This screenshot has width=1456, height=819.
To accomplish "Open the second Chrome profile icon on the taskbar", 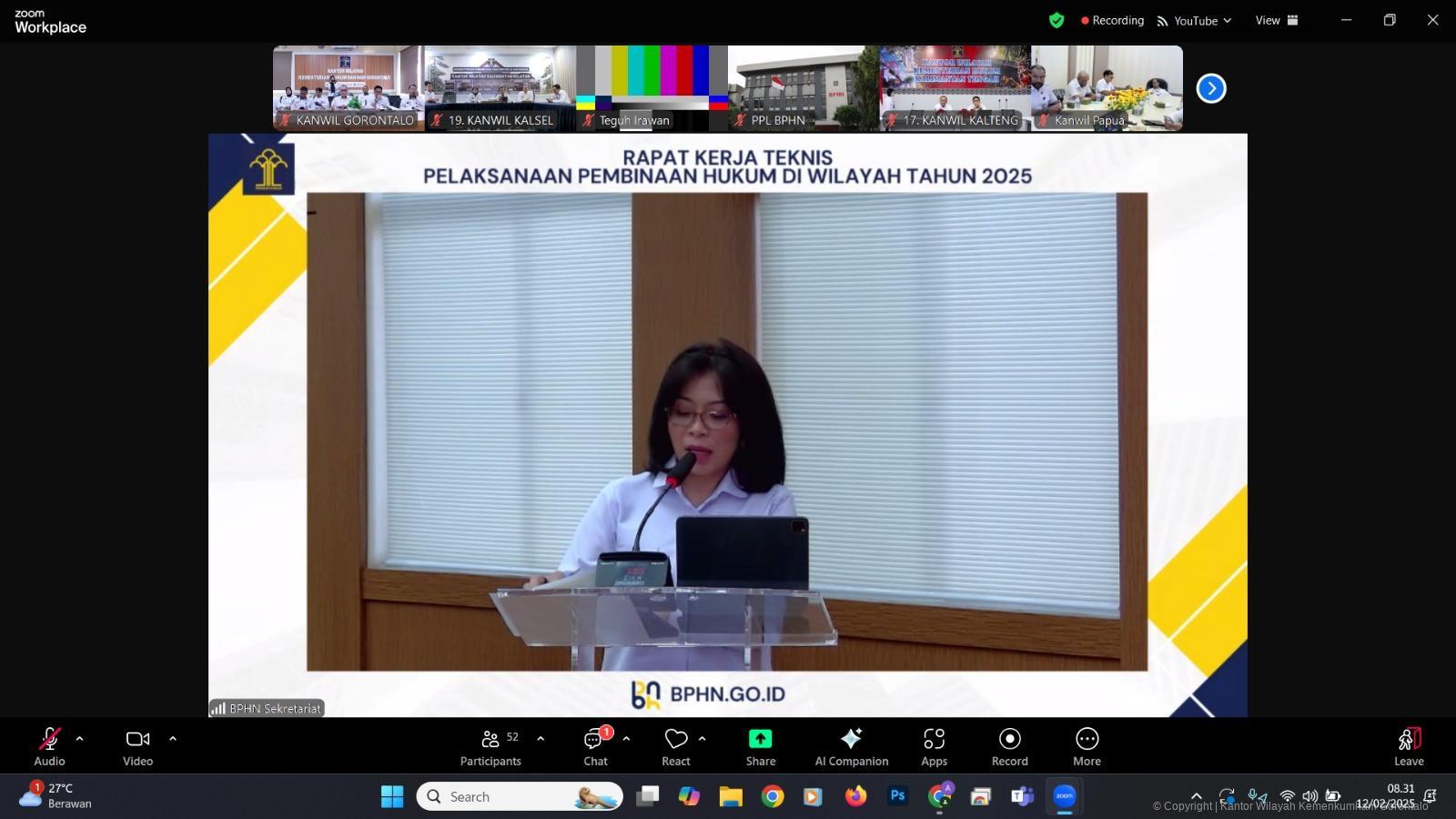I will point(939,796).
